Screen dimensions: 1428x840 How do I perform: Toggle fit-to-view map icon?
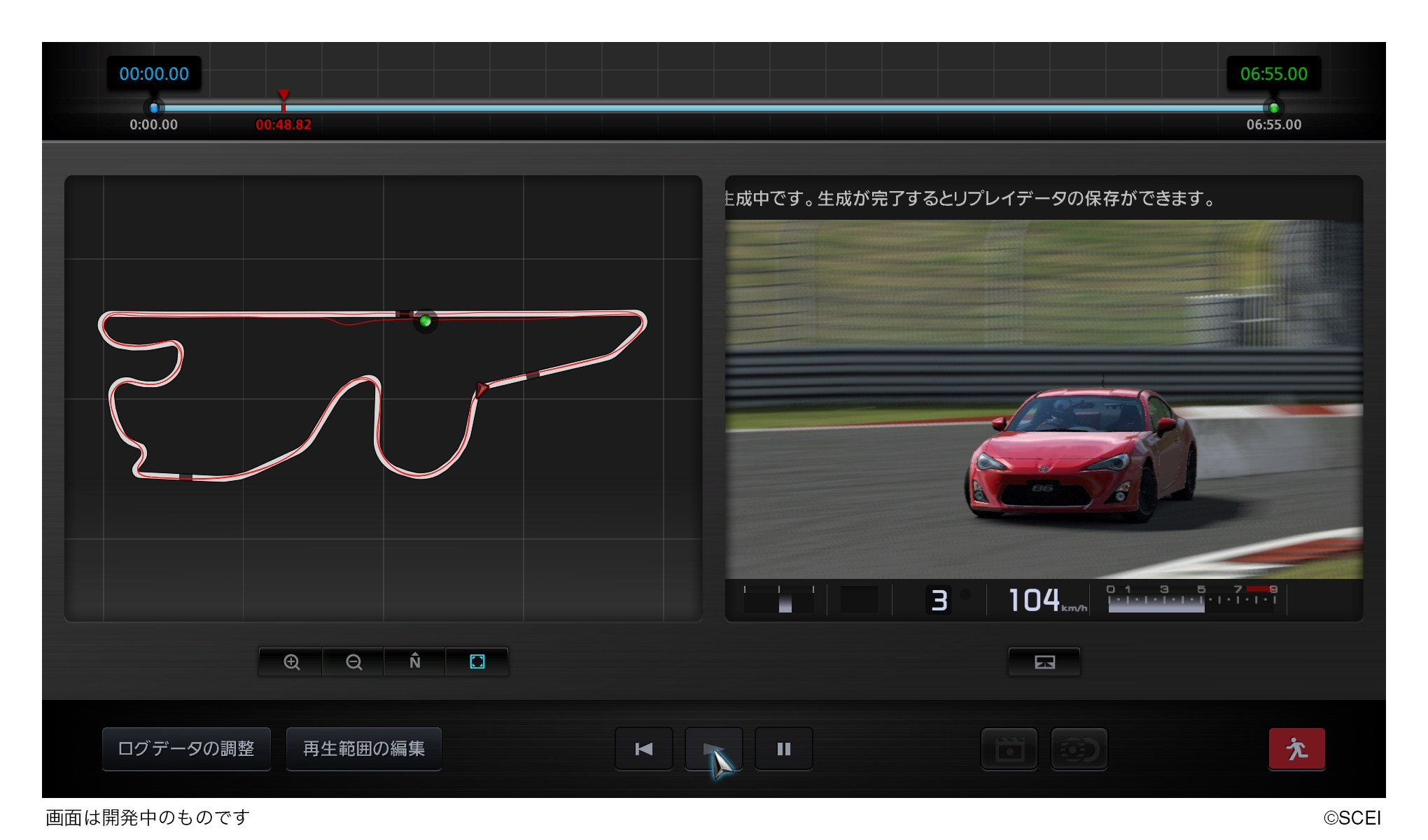pyautogui.click(x=477, y=661)
